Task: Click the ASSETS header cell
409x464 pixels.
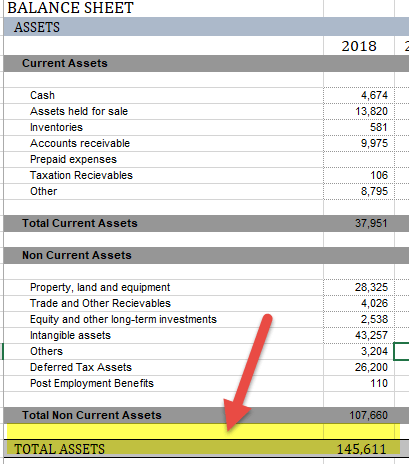Action: point(37,27)
